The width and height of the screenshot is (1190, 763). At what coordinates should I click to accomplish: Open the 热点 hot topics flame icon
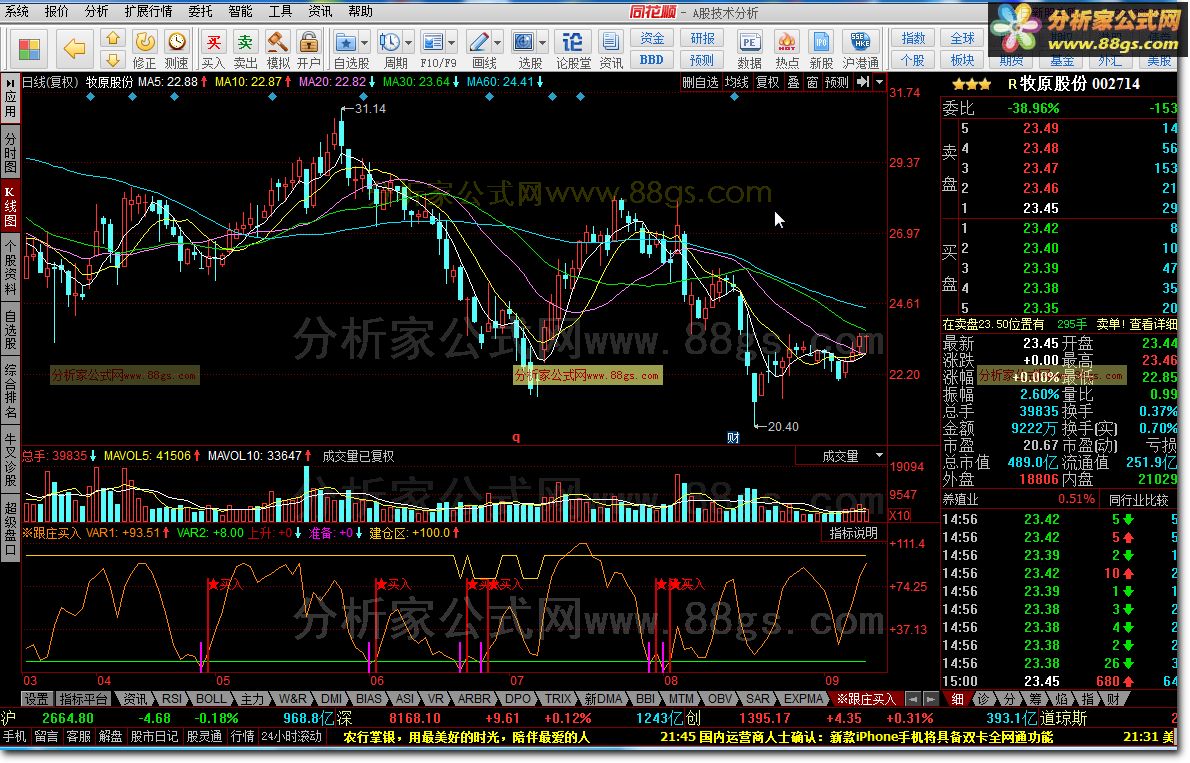point(786,50)
